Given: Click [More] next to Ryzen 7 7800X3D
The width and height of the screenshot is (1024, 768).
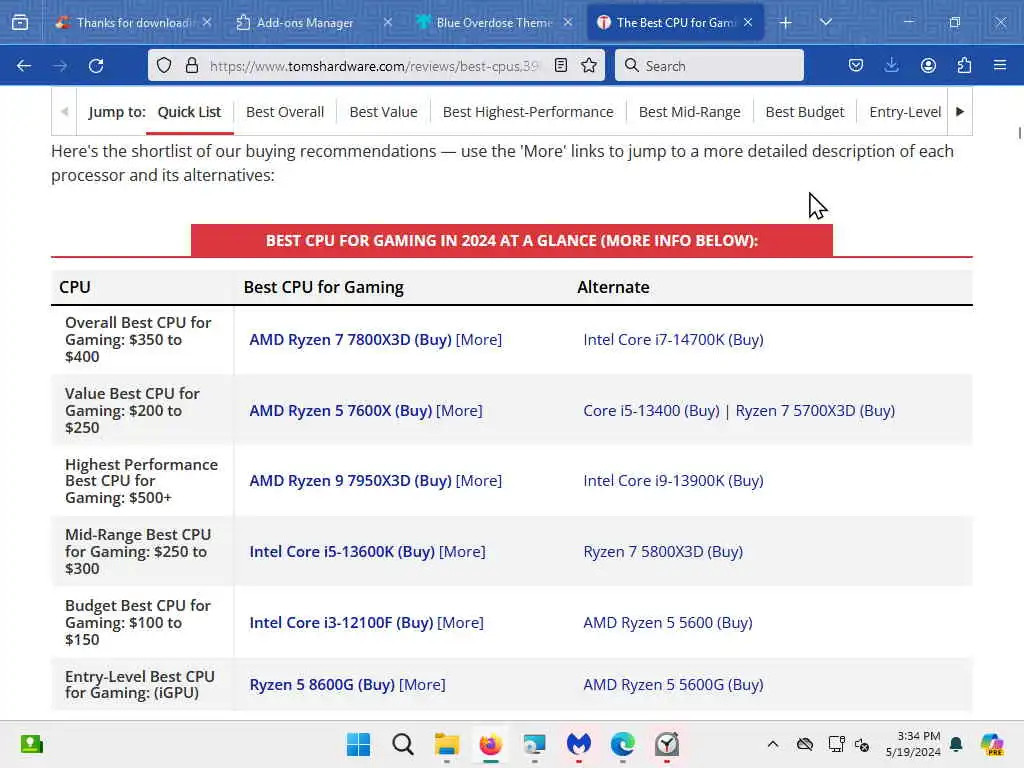Looking at the screenshot, I should 479,340.
